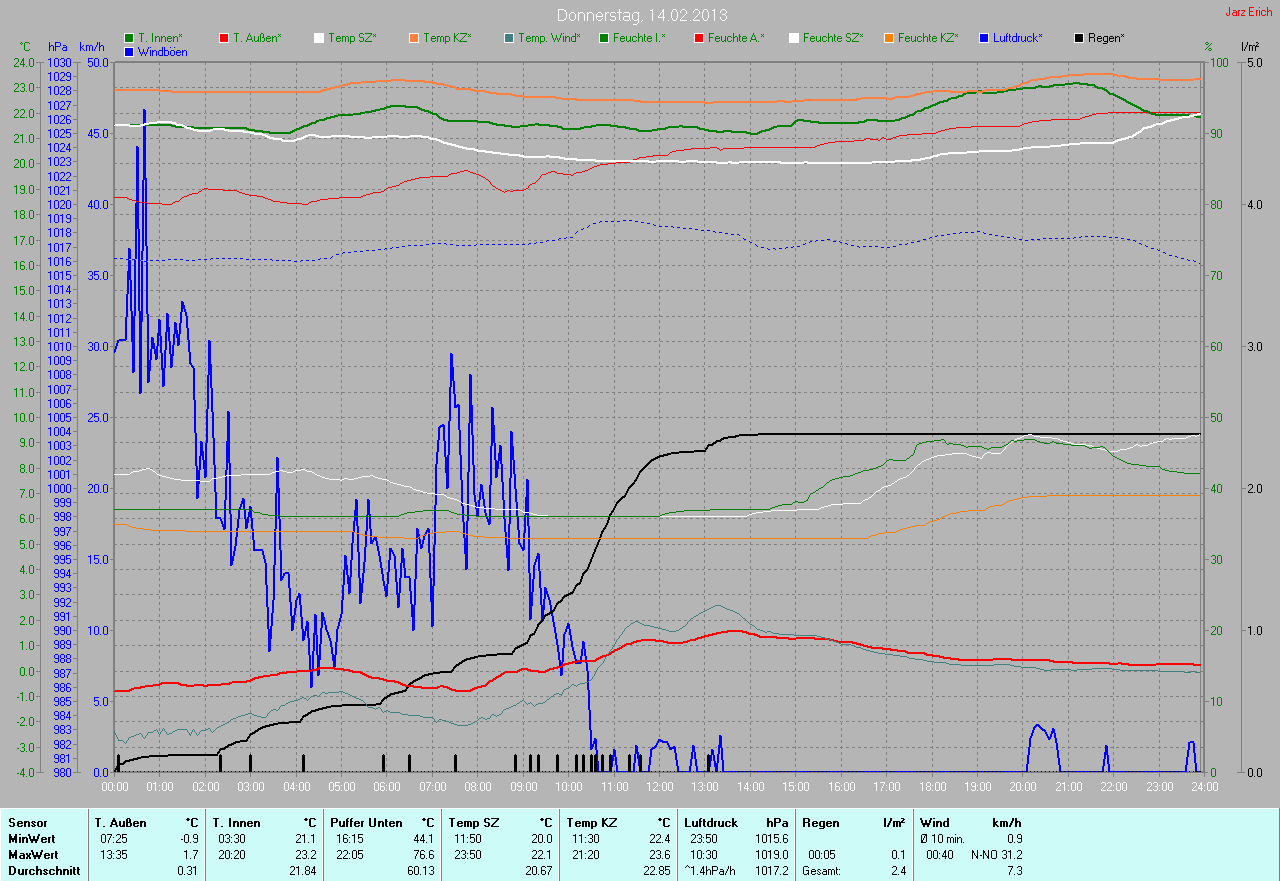This screenshot has height=881, width=1280.
Task: Click the Puffer Unten average value 60.13
Action: pos(420,871)
